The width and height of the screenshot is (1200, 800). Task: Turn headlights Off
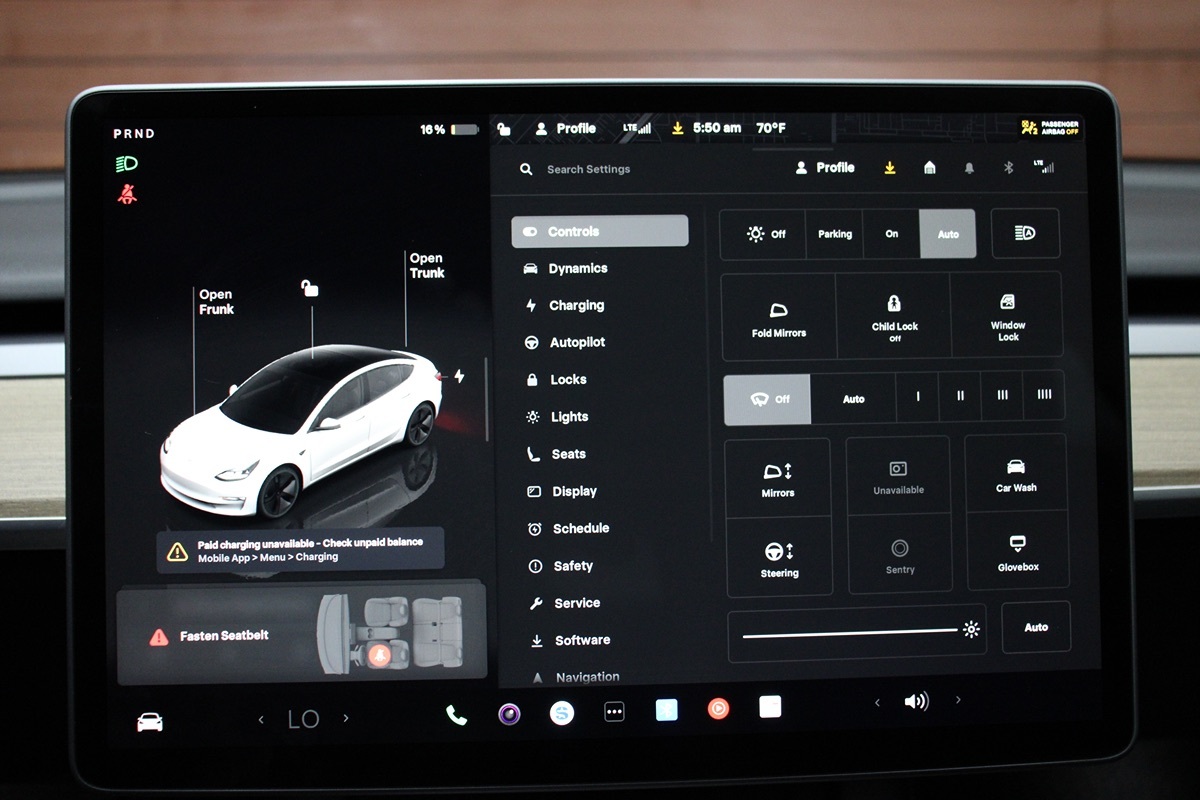tap(765, 234)
